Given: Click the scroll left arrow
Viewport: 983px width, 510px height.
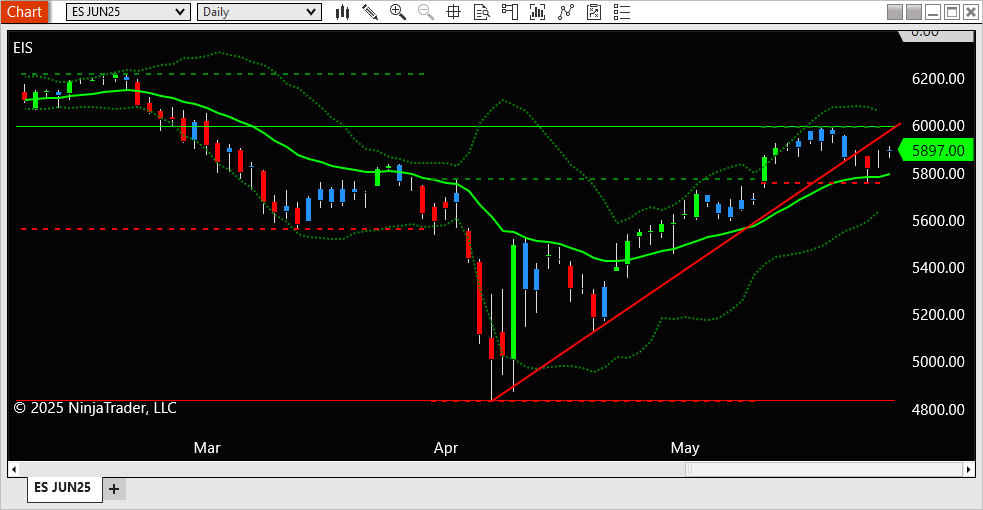Looking at the screenshot, I should (x=14, y=469).
